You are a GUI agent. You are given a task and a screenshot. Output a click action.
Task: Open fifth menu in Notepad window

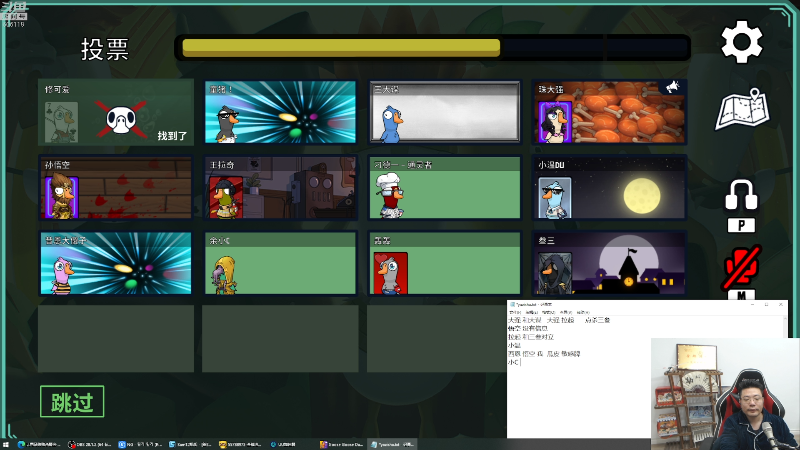tap(583, 312)
